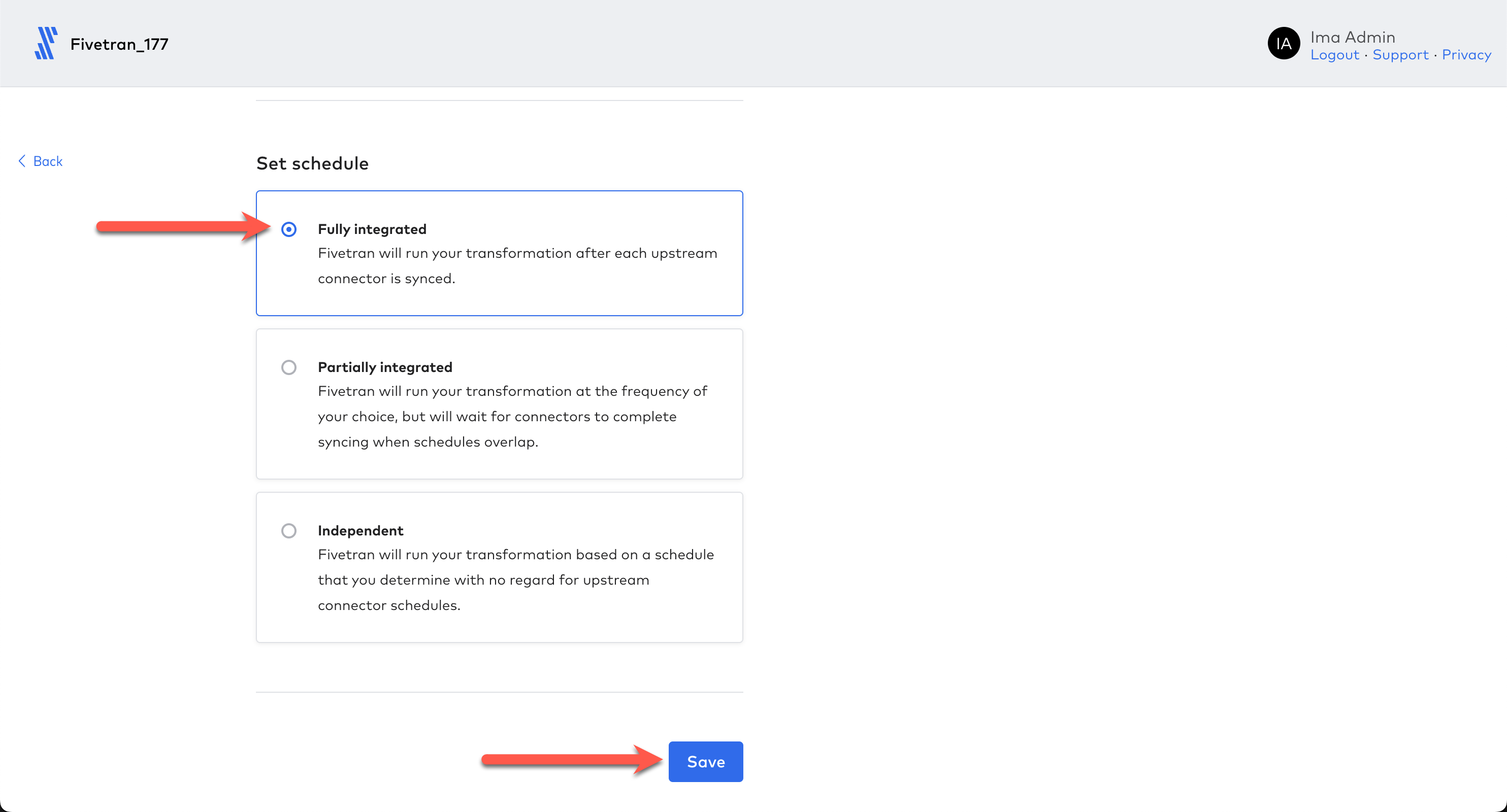
Task: Click the Fivetran_177 account name
Action: pyautogui.click(x=119, y=45)
